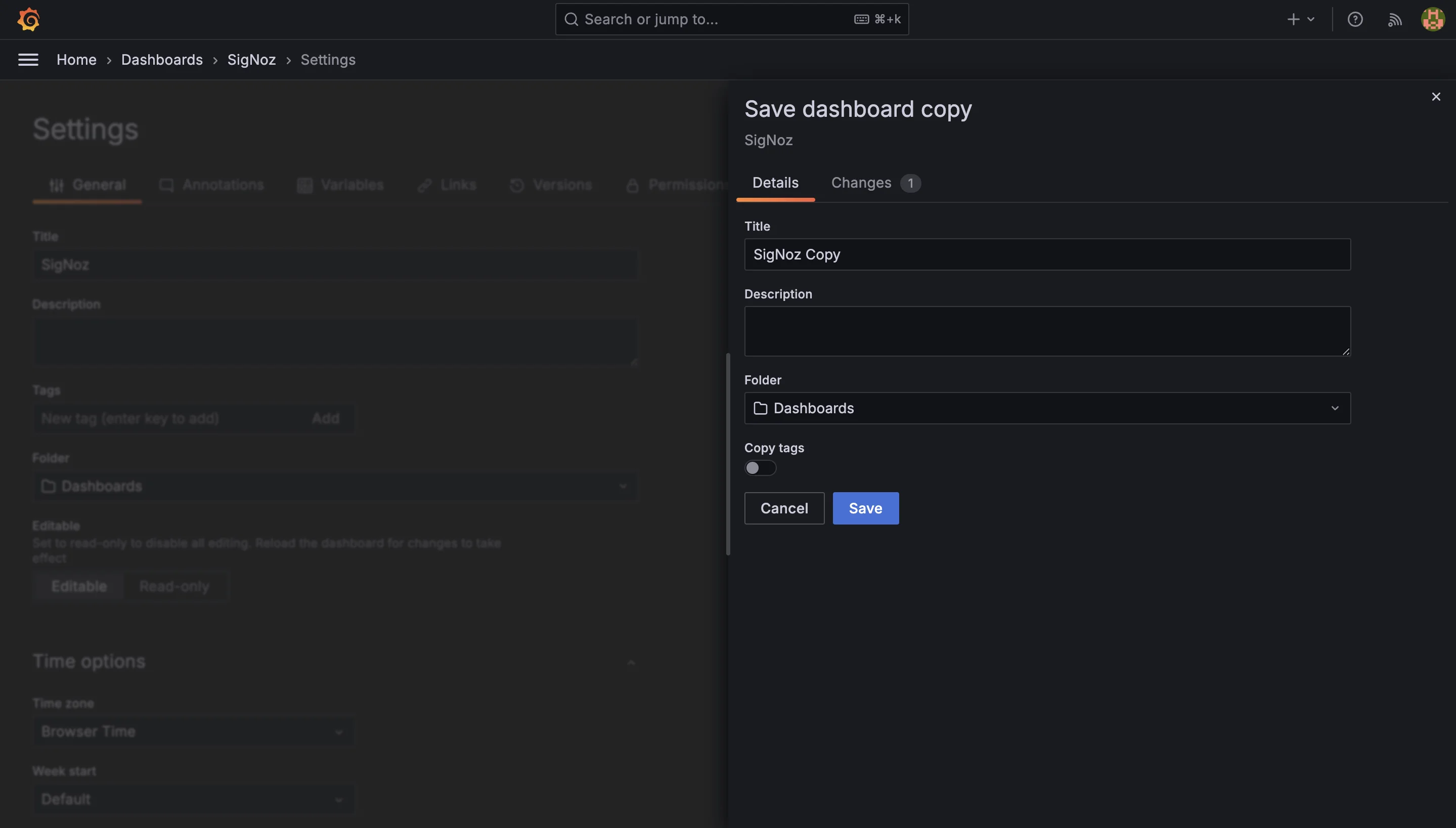Close the Save dashboard copy drawer
The width and height of the screenshot is (1456, 828).
tap(1436, 97)
